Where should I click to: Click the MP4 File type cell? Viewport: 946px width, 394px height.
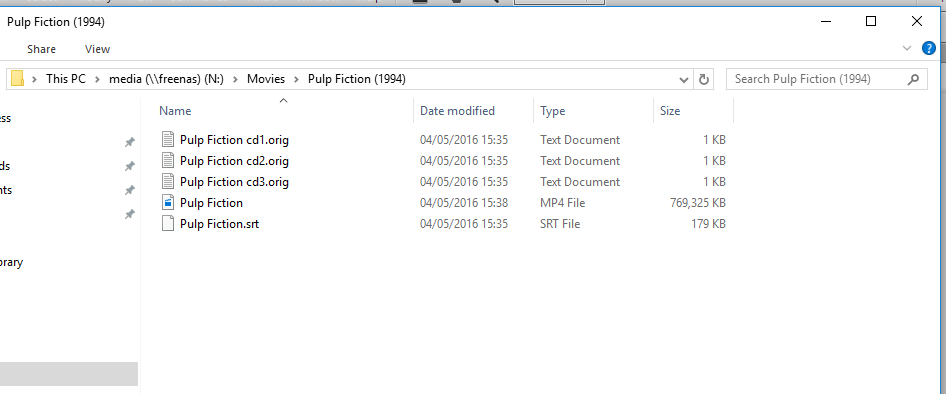click(562, 203)
